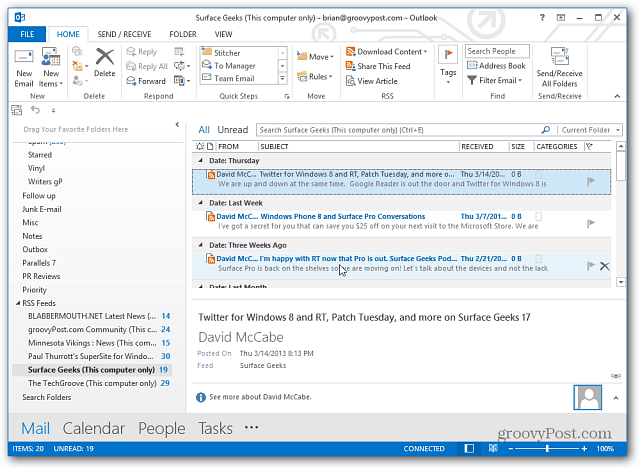Viewport: 640px width, 469px height.
Task: Open Tasks in navigation bar
Action: (x=216, y=428)
